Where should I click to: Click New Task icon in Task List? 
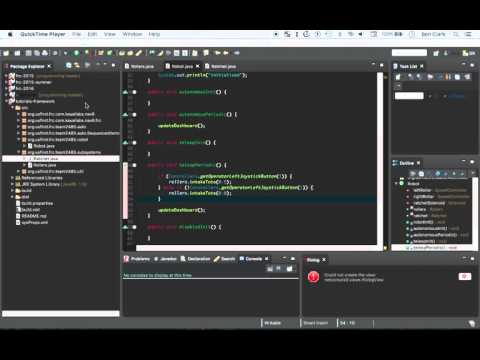398,77
